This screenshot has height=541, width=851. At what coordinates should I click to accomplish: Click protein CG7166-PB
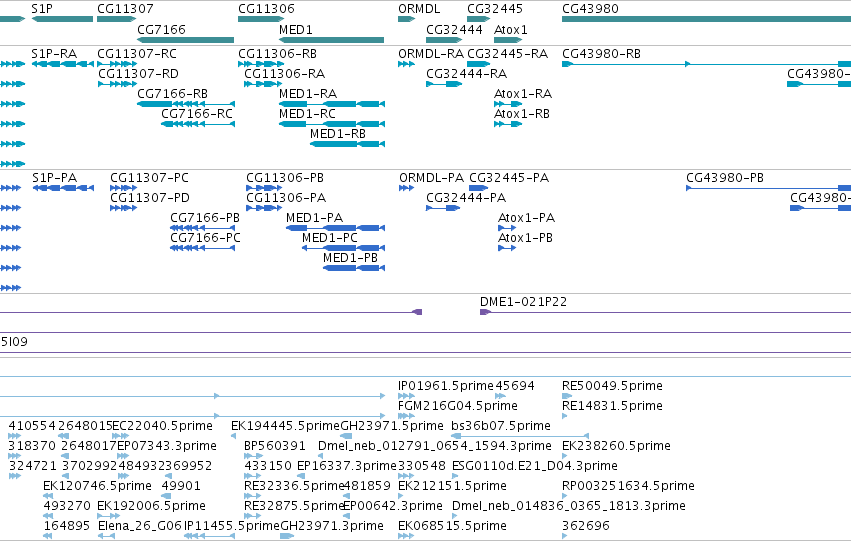(x=205, y=218)
